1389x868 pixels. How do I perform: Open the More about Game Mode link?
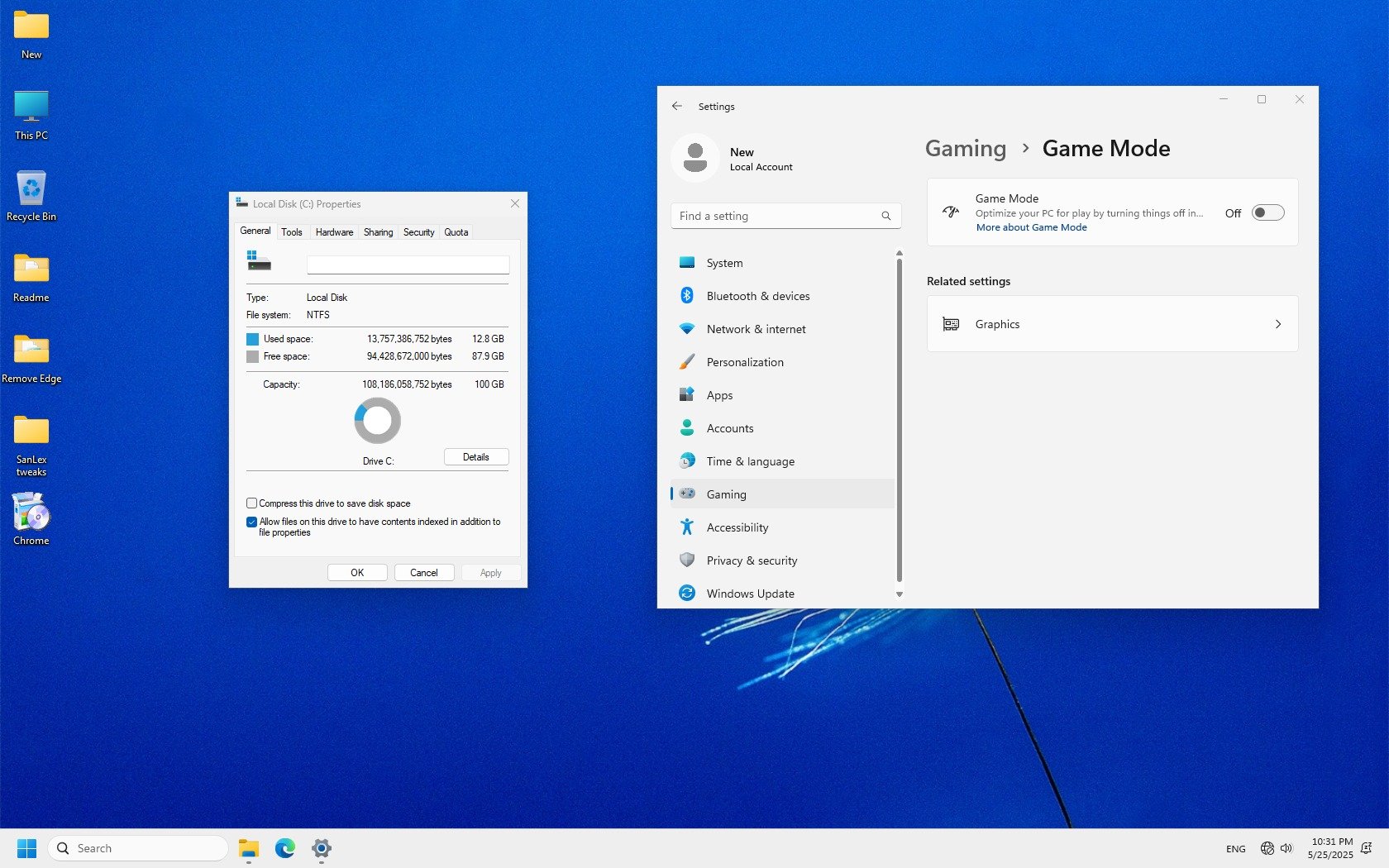(x=1031, y=227)
